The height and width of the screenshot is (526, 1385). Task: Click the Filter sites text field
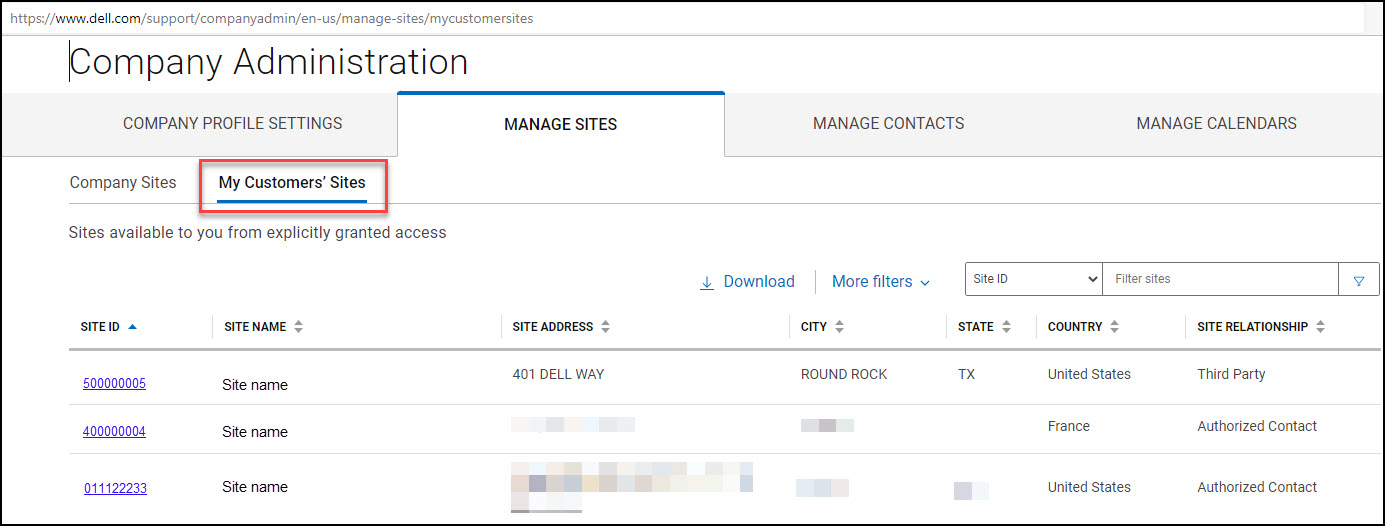point(1220,279)
